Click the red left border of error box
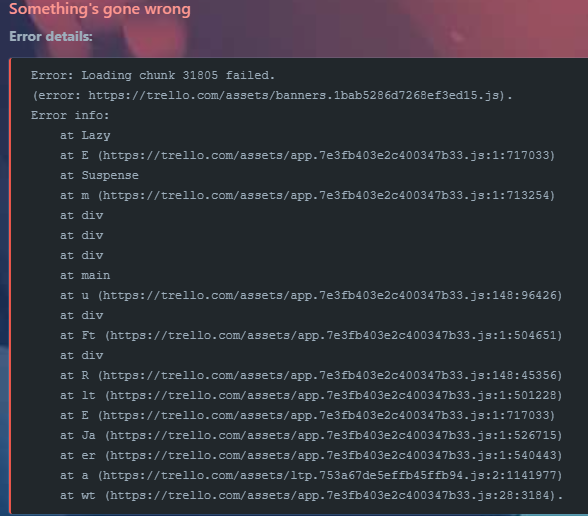The image size is (588, 516). (10, 285)
